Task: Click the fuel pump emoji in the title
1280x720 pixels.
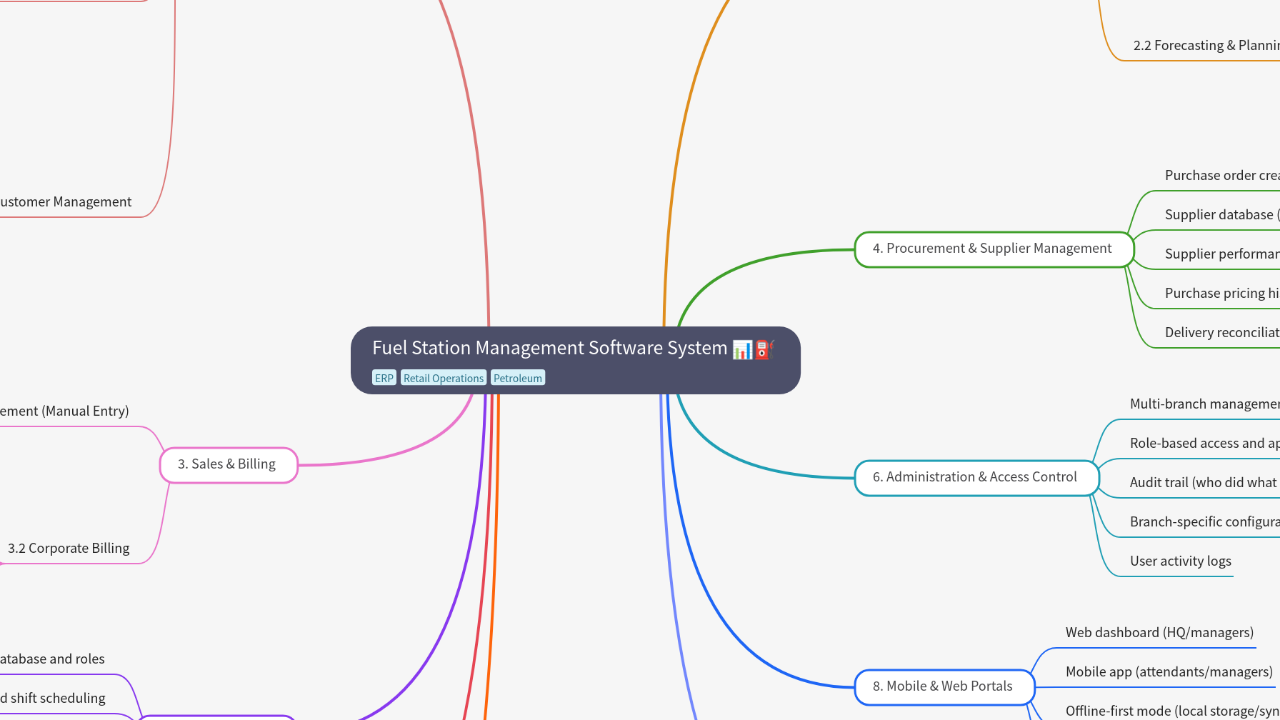Action: [764, 349]
